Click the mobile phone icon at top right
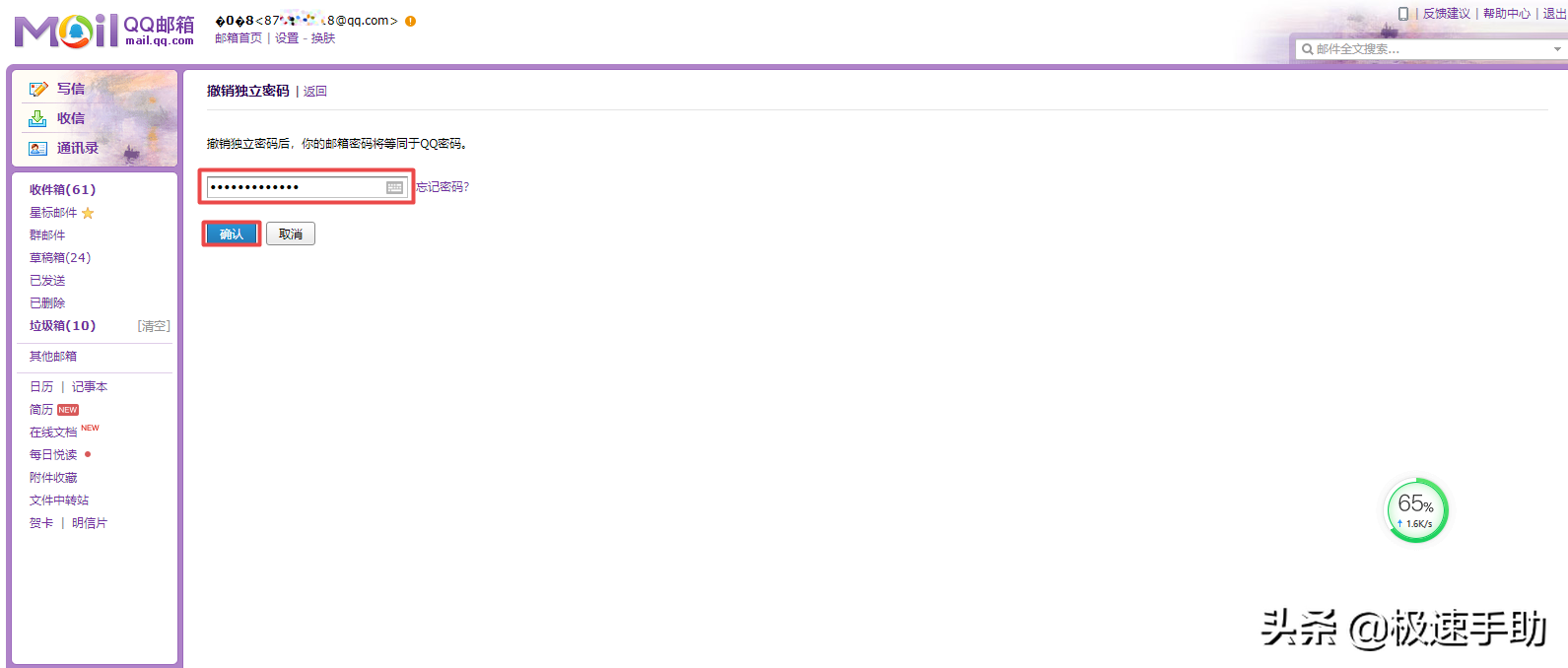 (1403, 14)
